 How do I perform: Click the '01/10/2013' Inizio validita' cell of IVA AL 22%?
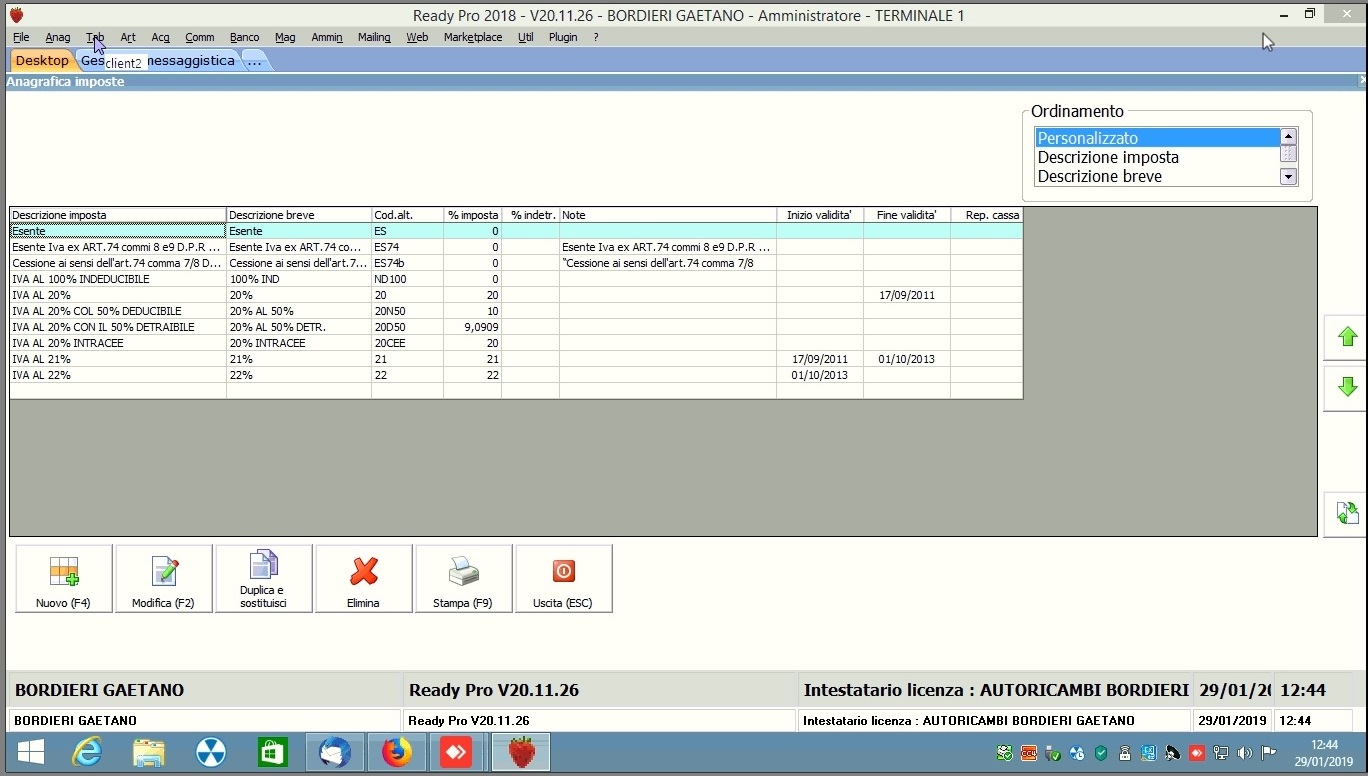(x=820, y=375)
